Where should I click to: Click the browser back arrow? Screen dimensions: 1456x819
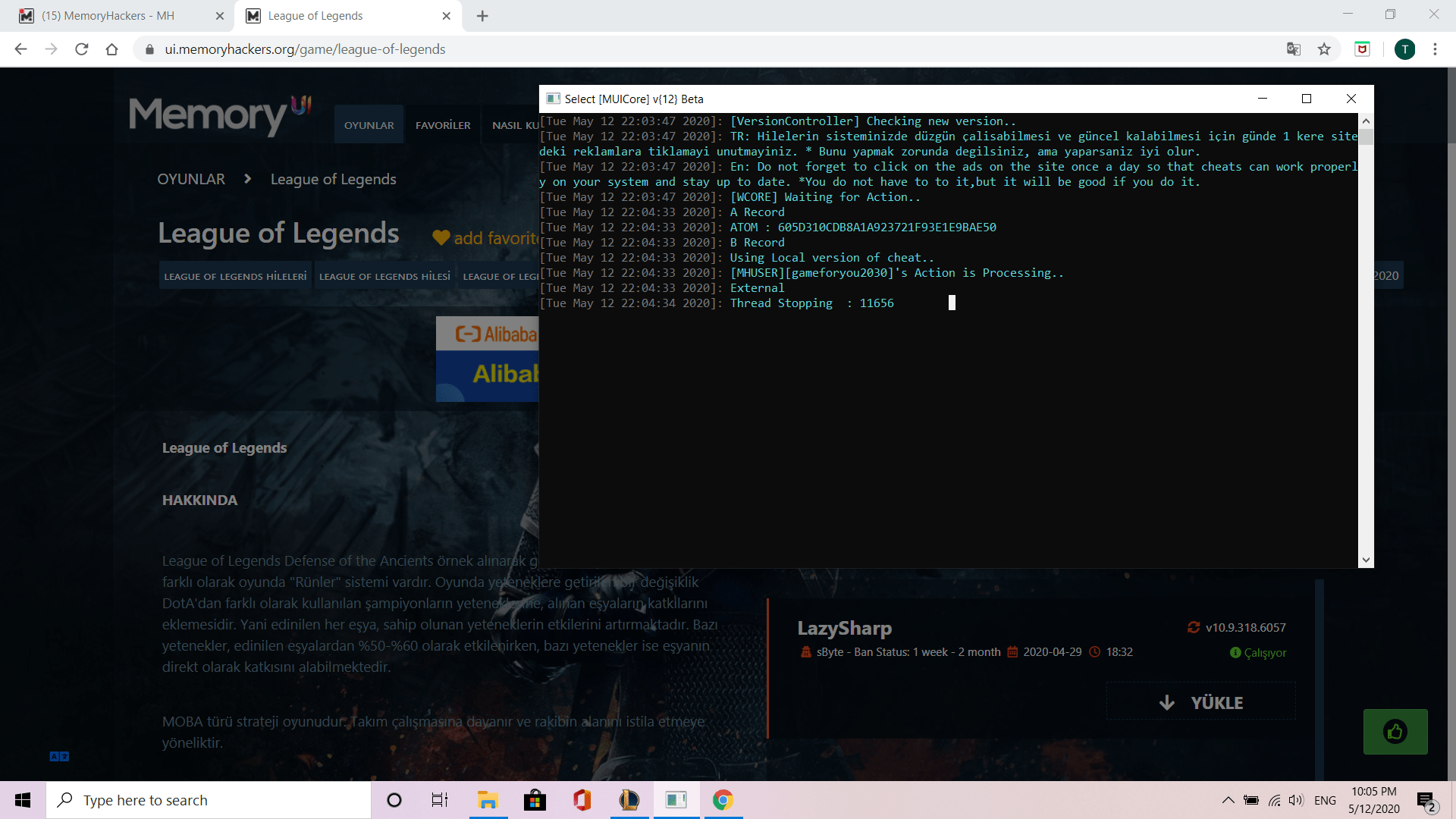click(20, 49)
